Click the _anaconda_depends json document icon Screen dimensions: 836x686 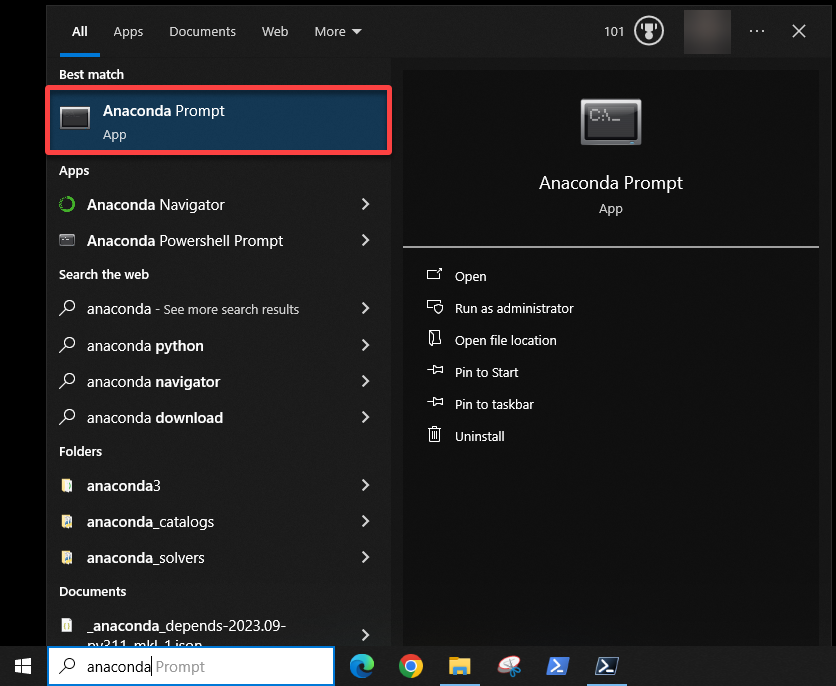tap(67, 624)
